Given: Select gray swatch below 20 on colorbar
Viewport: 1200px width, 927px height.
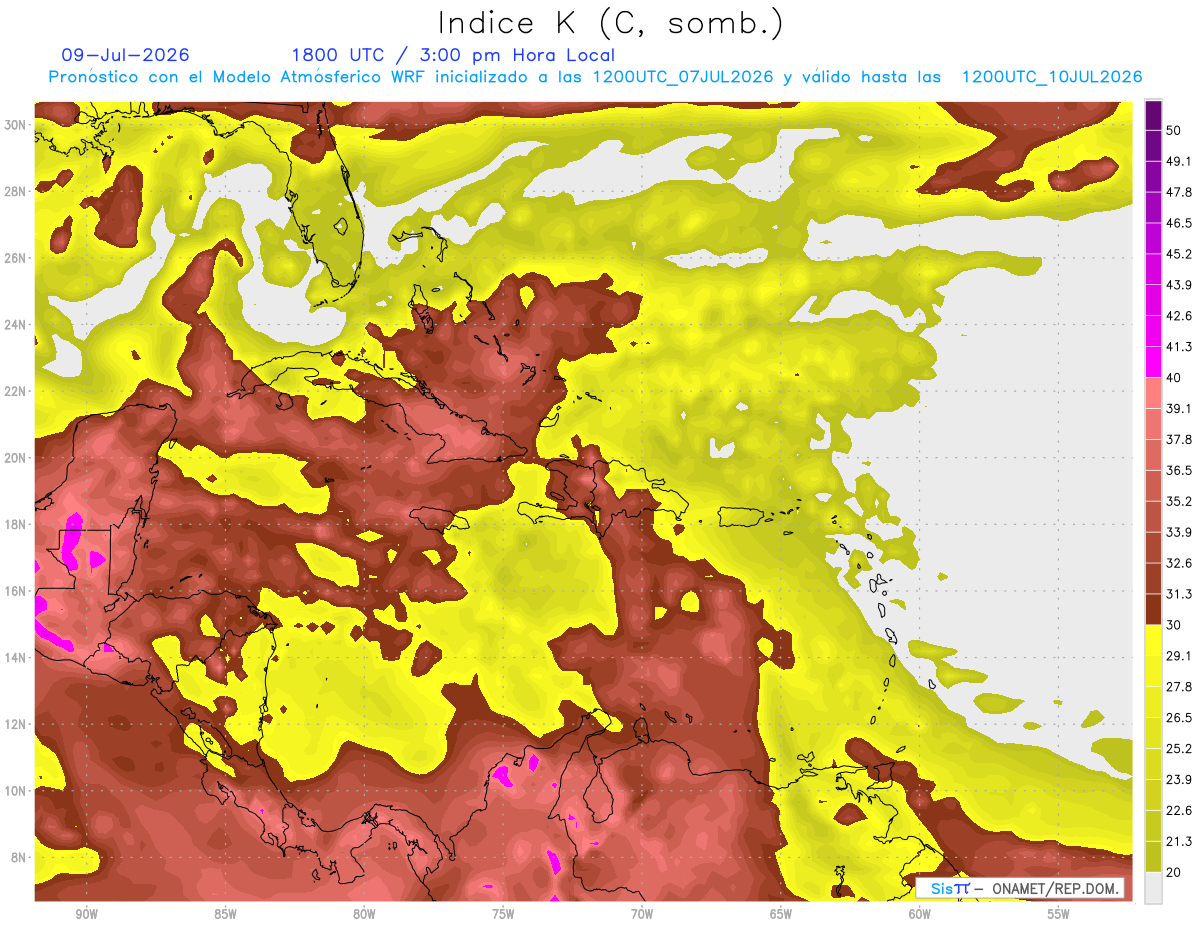Looking at the screenshot, I should click(x=1153, y=888).
